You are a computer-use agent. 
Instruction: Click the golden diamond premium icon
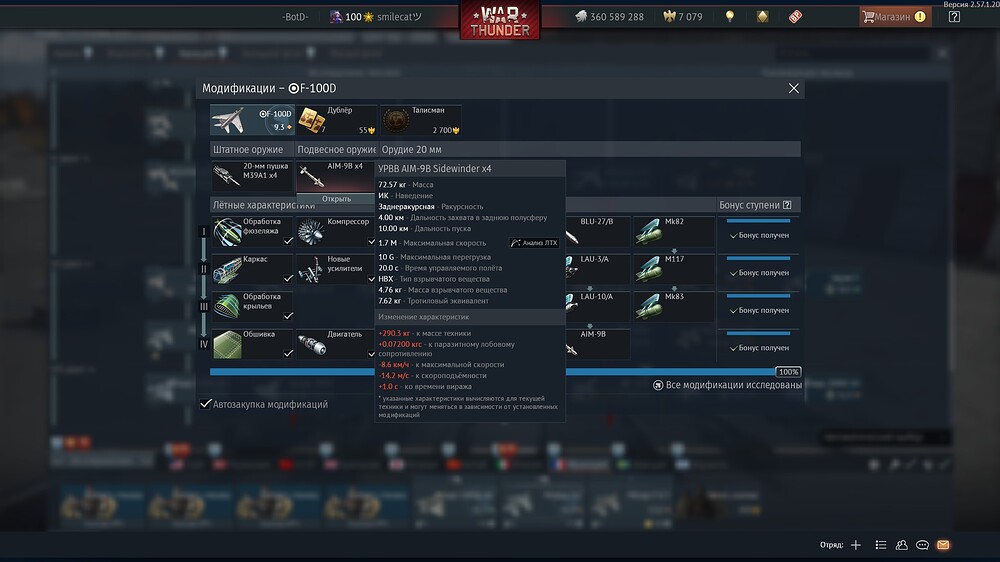[762, 17]
